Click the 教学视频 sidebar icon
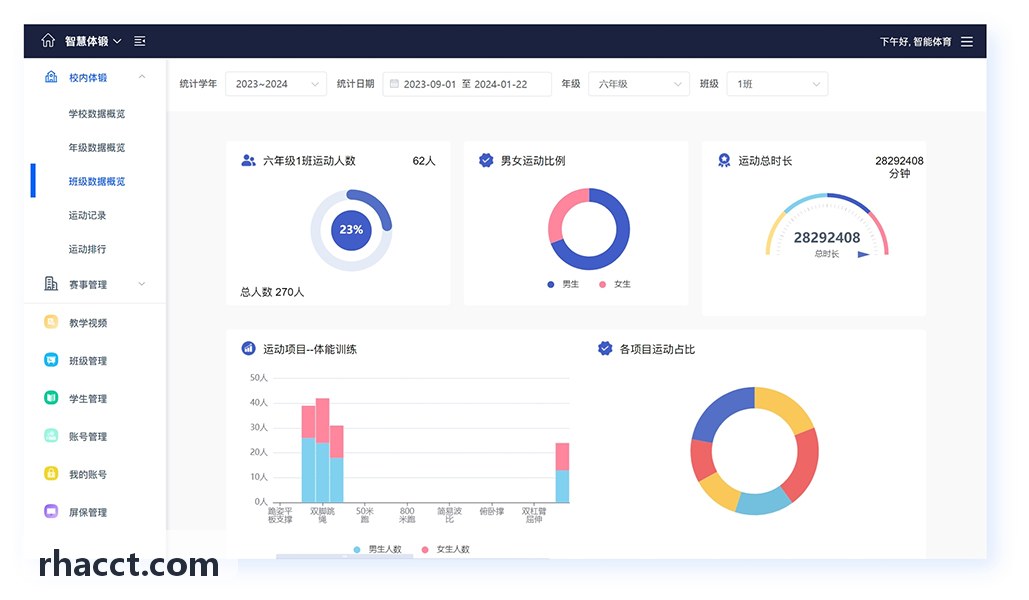 point(51,322)
